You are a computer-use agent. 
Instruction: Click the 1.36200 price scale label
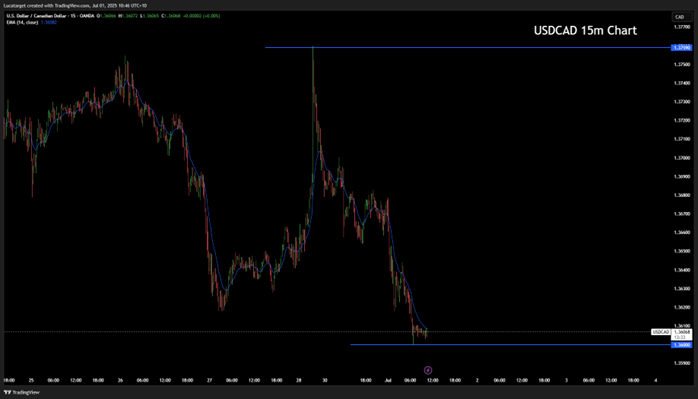tap(682, 307)
